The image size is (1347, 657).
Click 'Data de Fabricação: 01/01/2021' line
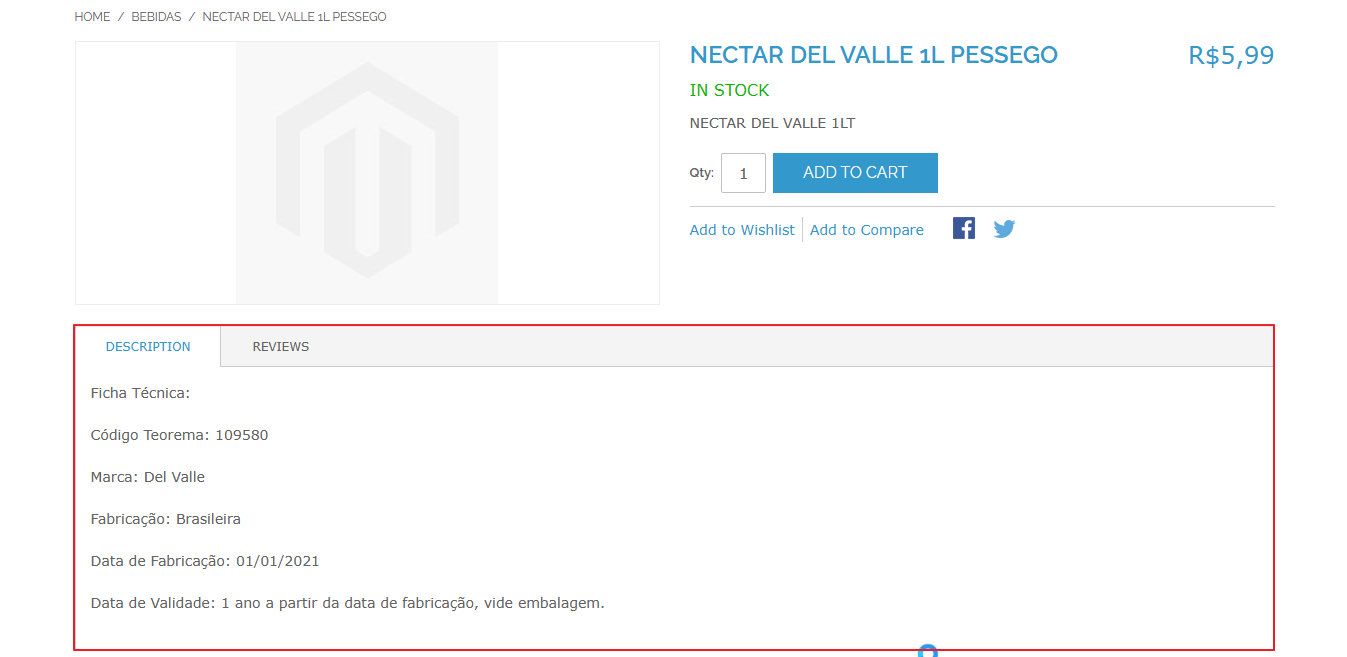point(205,561)
